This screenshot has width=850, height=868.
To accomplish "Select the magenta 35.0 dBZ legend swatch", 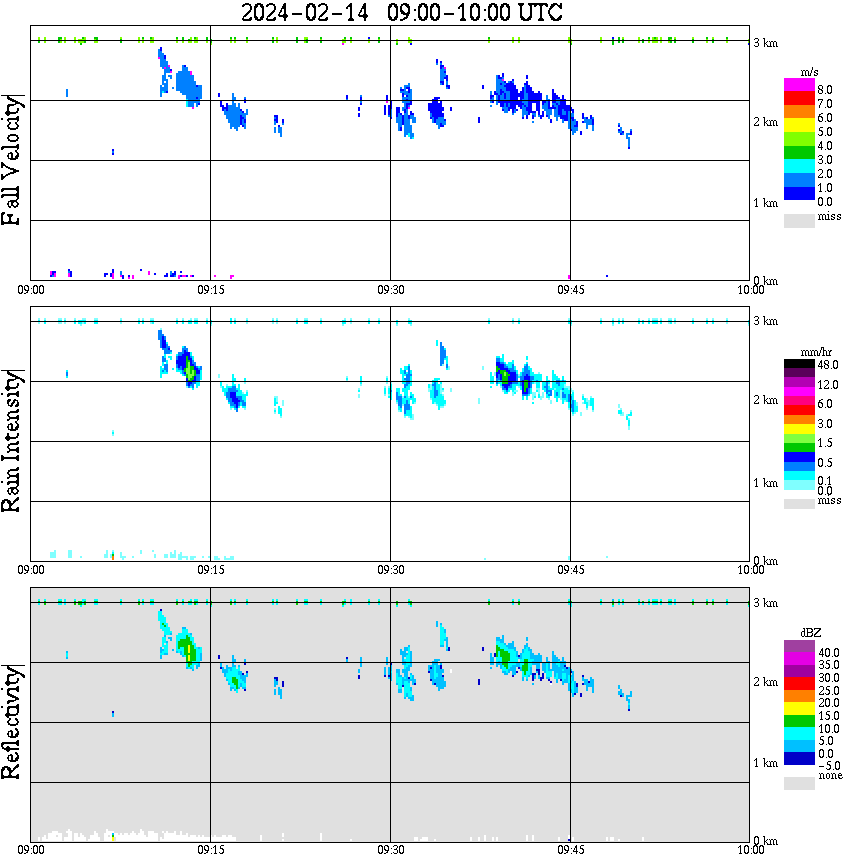I will click(799, 659).
